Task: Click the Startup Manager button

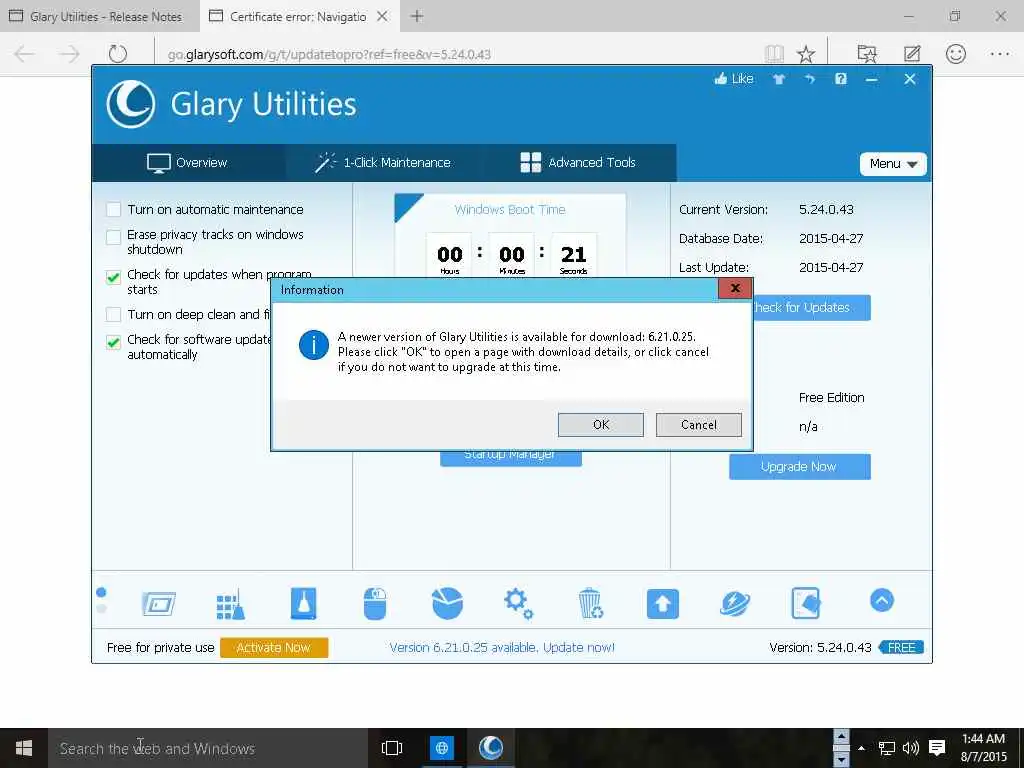Action: [x=511, y=456]
